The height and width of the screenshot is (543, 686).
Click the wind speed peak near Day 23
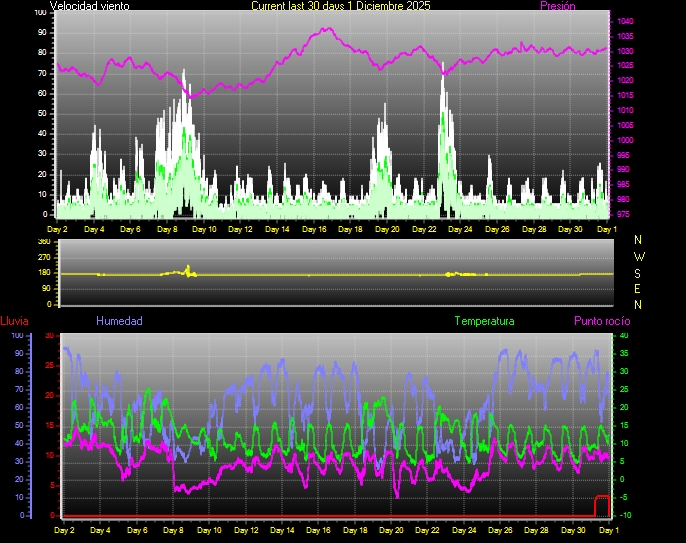[442, 70]
